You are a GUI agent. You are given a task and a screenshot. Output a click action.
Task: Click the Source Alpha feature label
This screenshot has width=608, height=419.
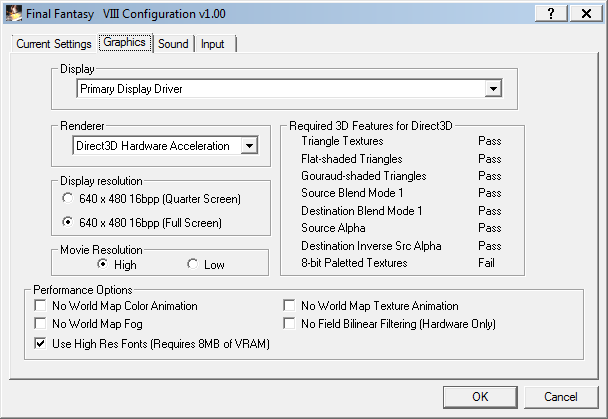point(333,228)
